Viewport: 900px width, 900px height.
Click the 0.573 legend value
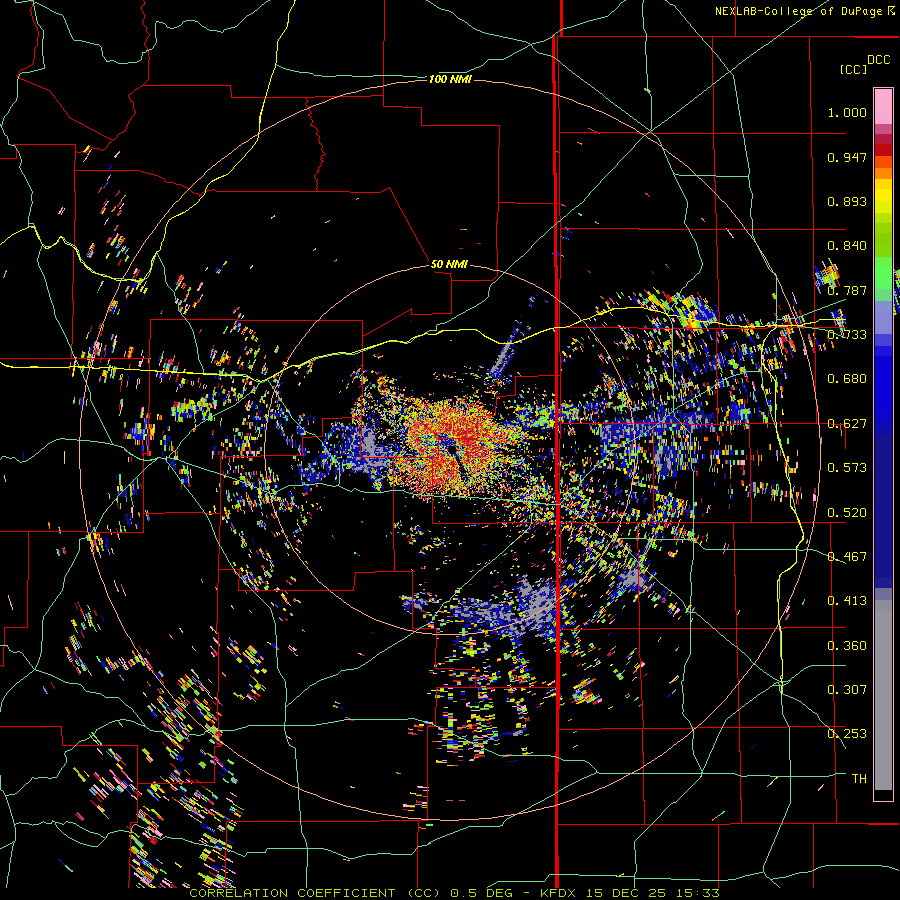847,468
